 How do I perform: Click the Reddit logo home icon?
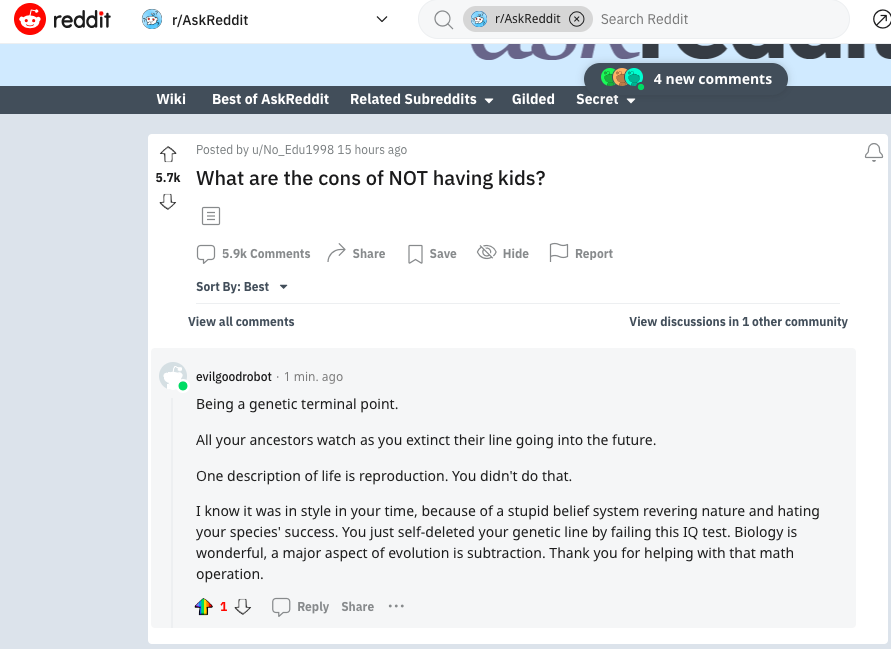30,19
